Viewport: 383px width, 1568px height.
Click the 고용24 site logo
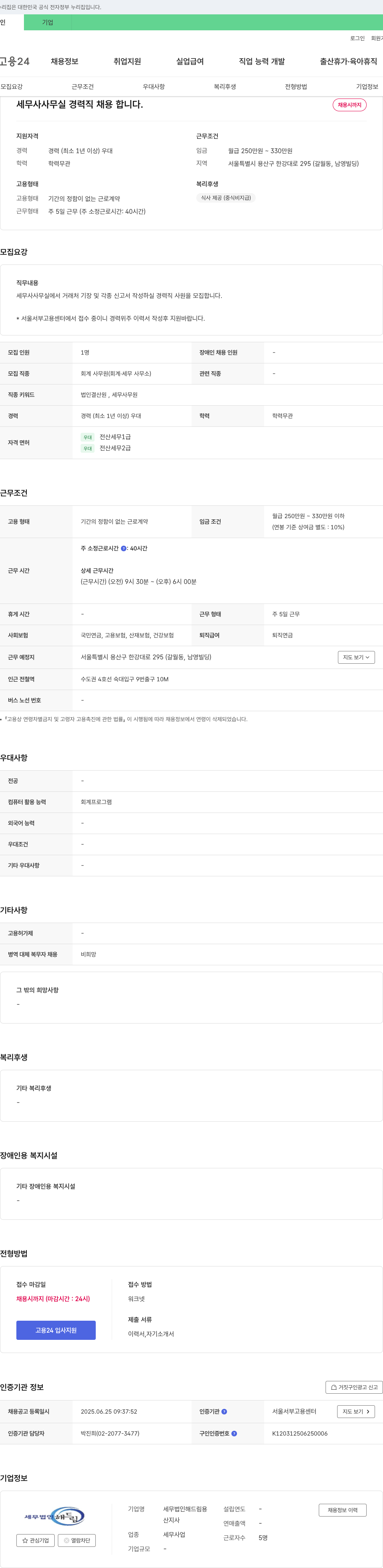point(15,61)
